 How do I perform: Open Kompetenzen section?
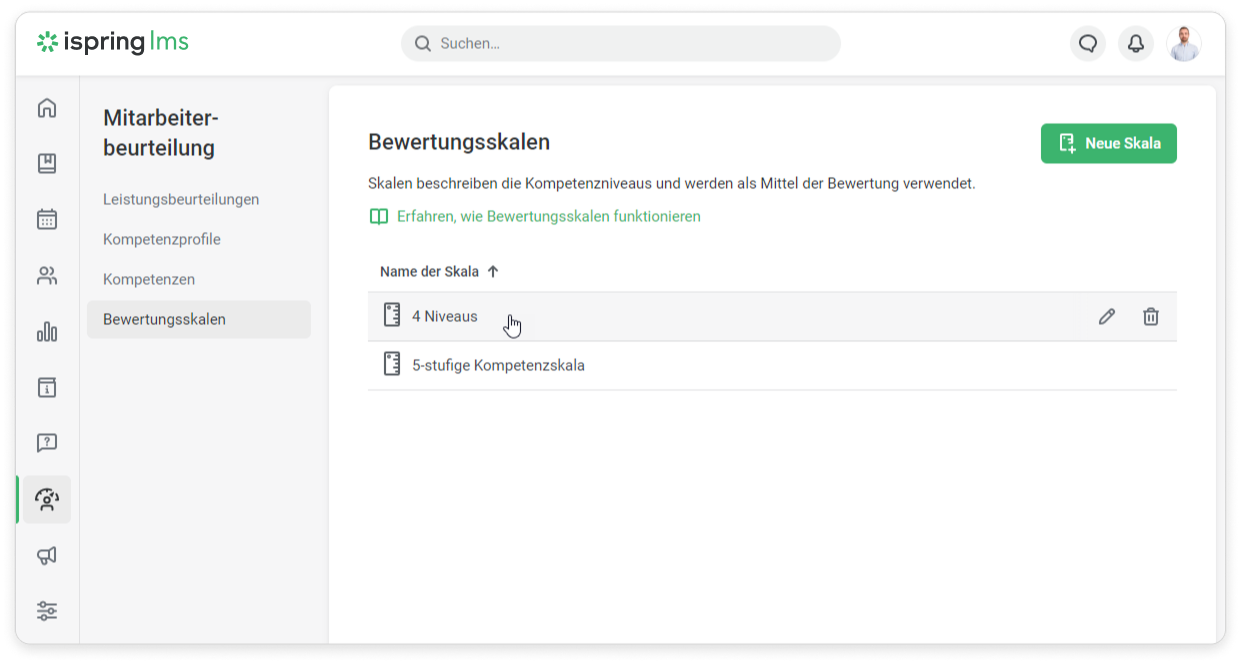pyautogui.click(x=149, y=279)
